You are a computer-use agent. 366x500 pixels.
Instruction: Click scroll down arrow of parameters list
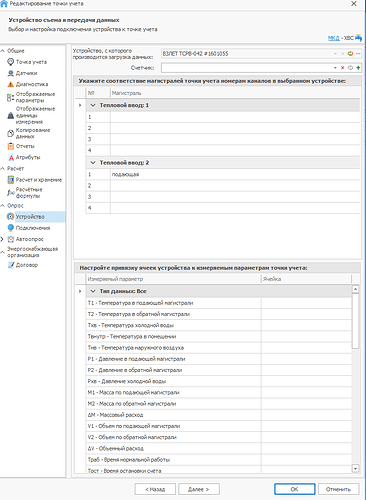356,468
